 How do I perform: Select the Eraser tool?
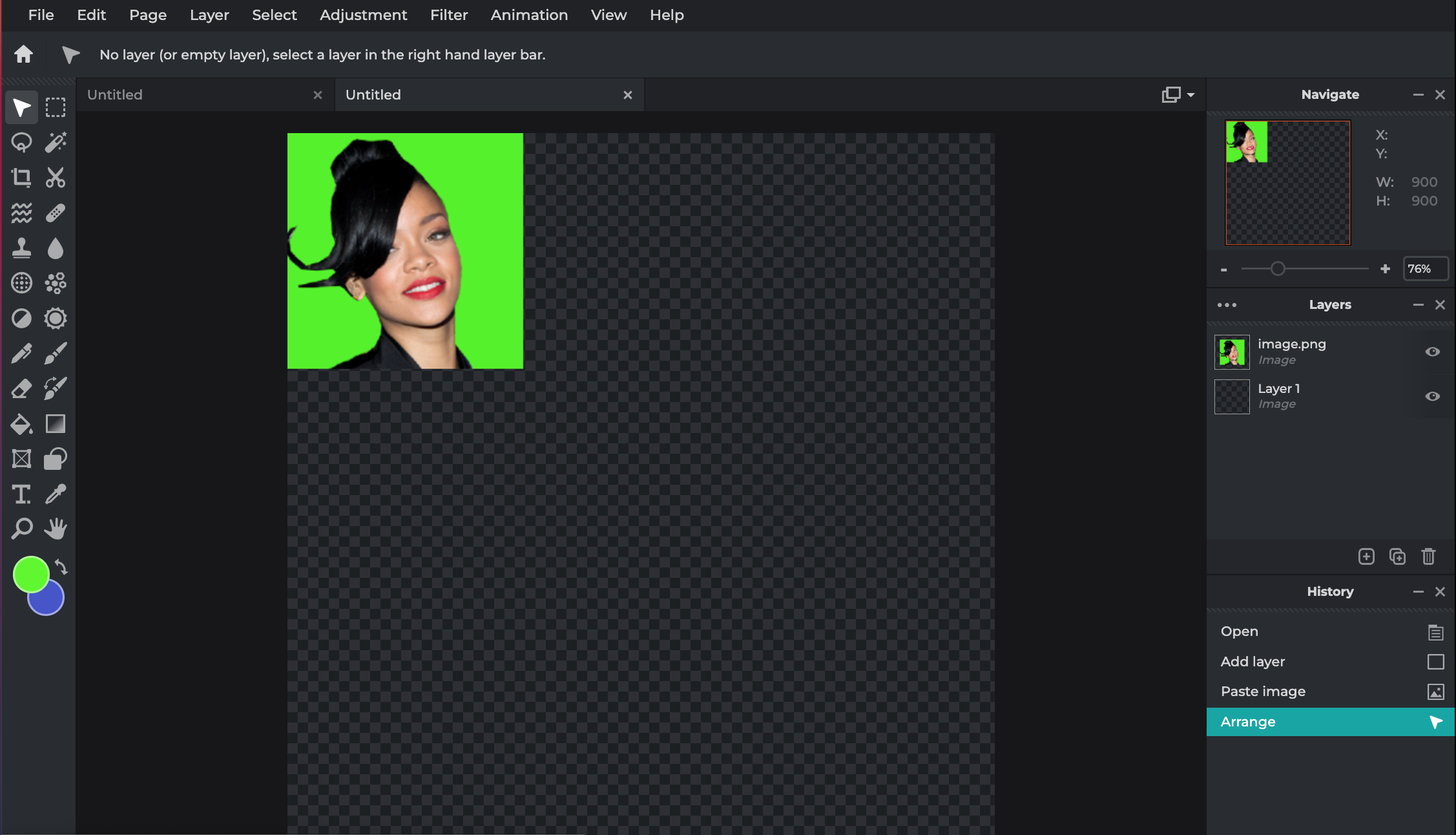coord(21,388)
